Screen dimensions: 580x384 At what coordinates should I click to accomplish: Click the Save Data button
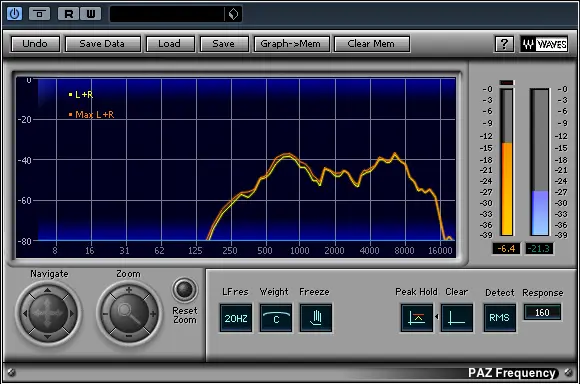point(102,44)
